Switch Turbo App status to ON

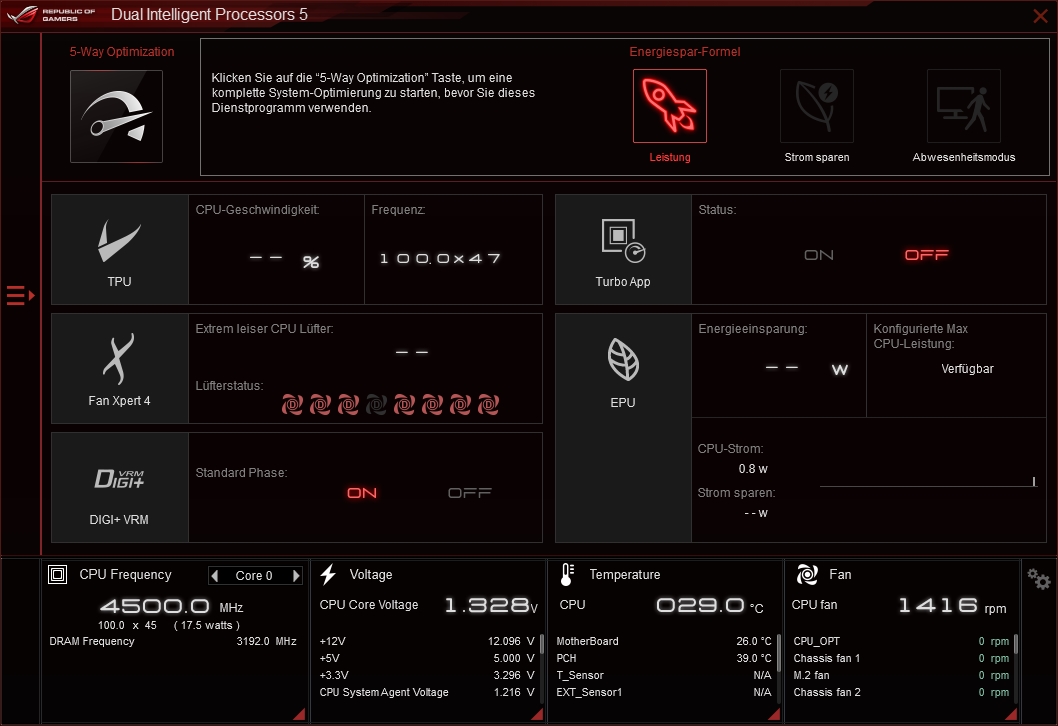coord(818,255)
